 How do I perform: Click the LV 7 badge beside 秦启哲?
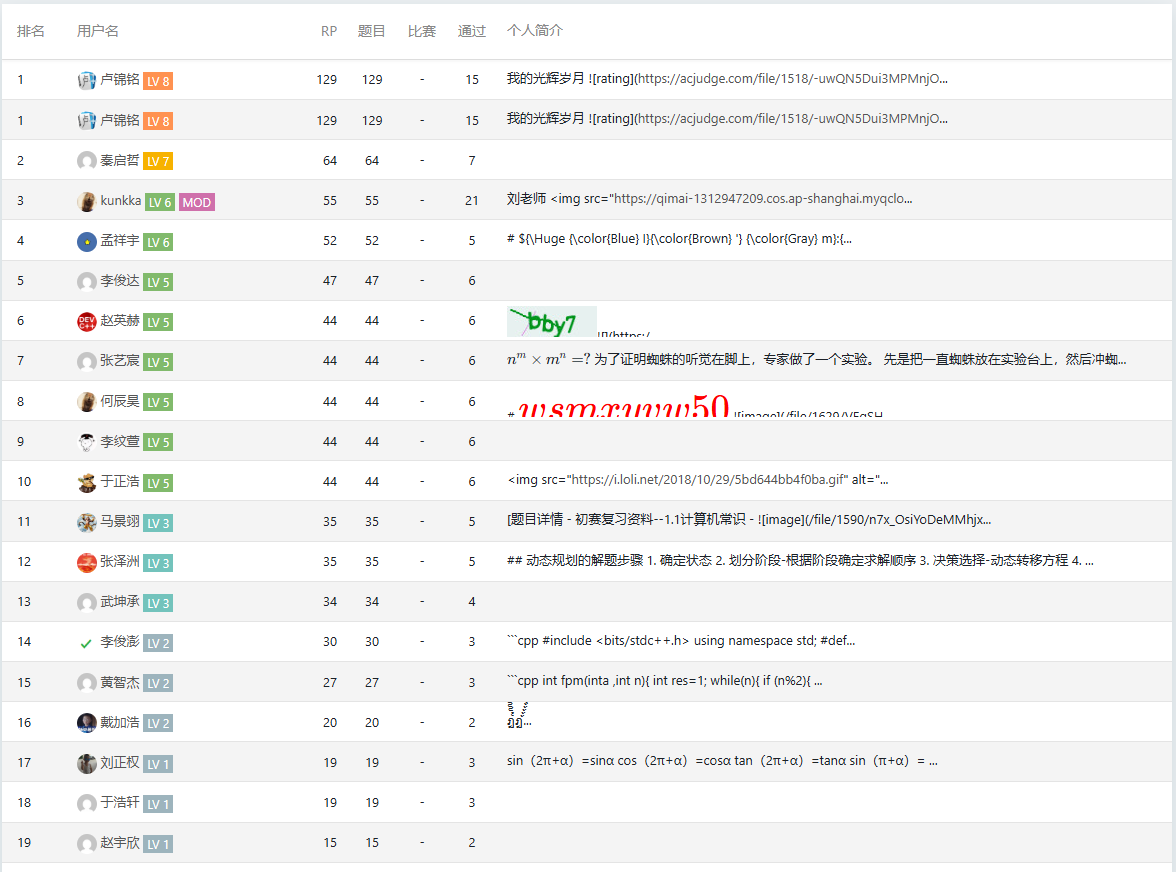pyautogui.click(x=158, y=161)
